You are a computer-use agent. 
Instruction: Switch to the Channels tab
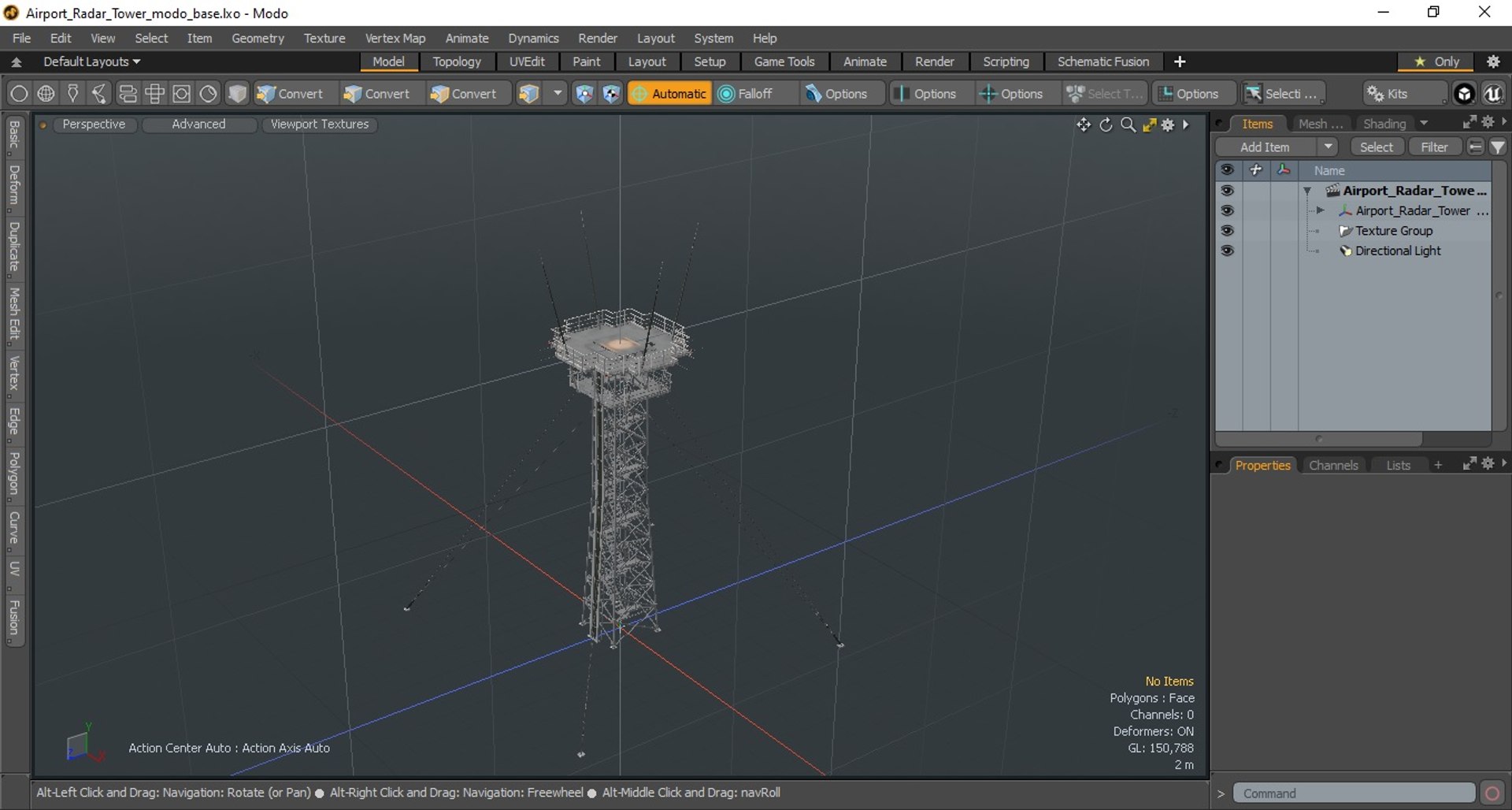coord(1333,465)
